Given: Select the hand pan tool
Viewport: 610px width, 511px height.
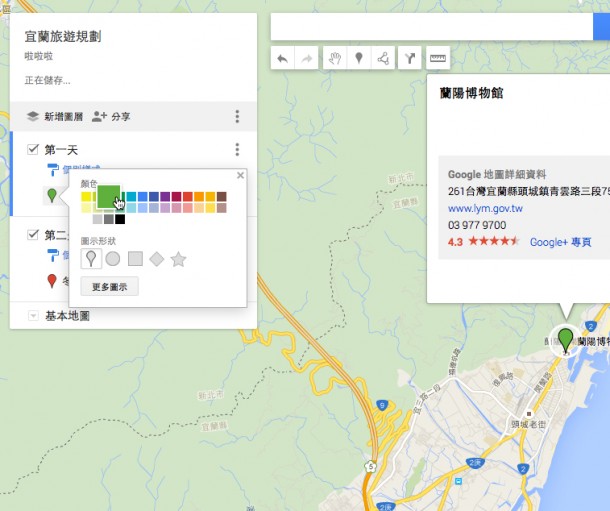Looking at the screenshot, I should [336, 59].
